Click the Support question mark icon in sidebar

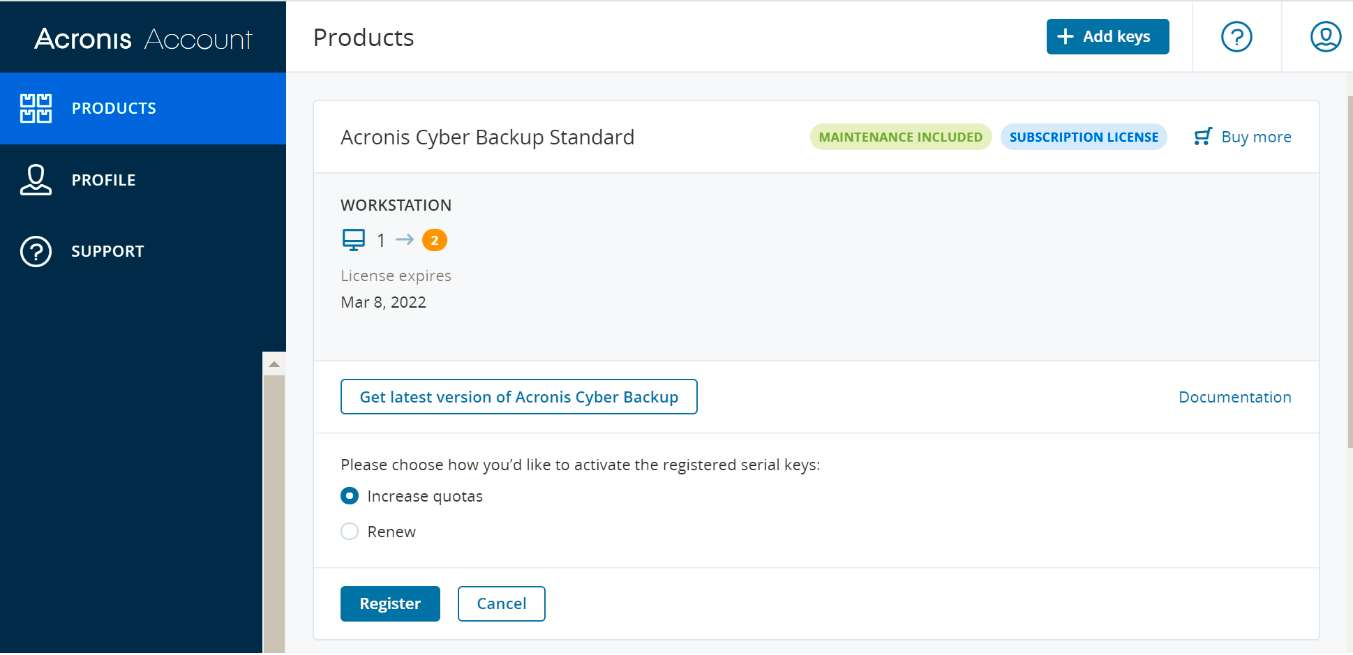click(36, 252)
